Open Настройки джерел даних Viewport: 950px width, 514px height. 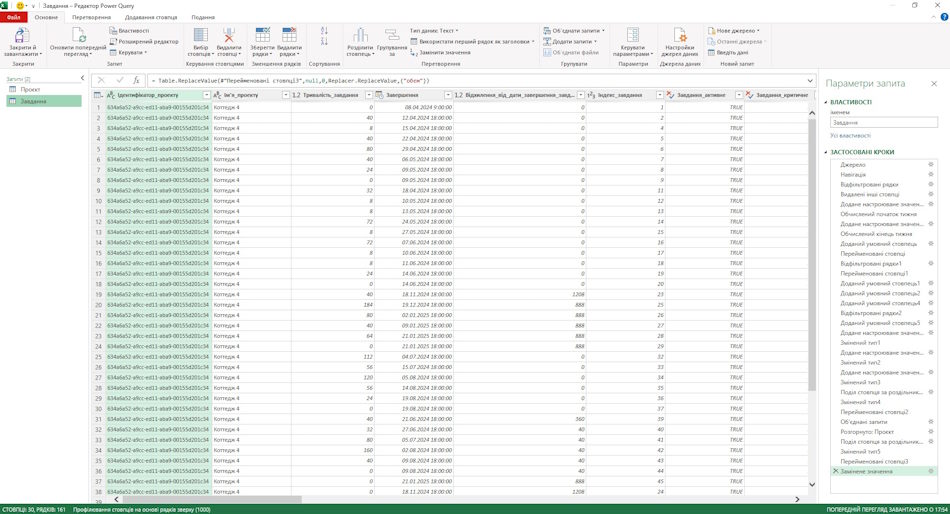680,42
